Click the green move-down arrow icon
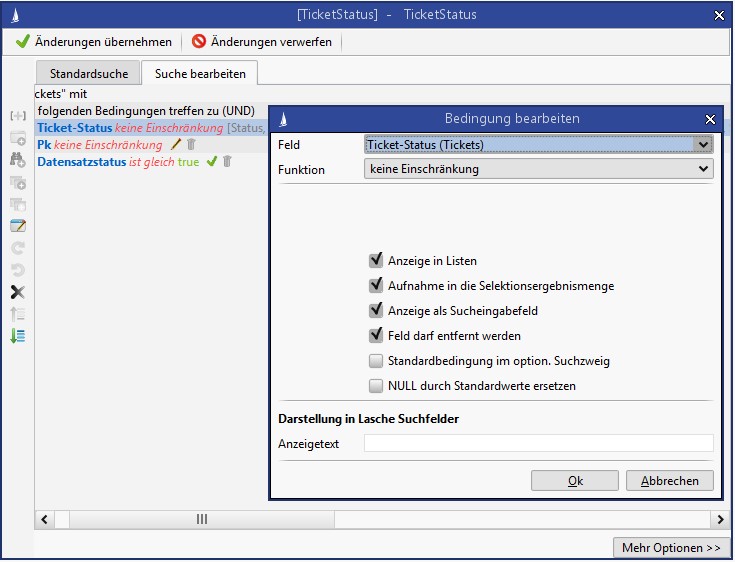735x562 pixels. coord(17,336)
